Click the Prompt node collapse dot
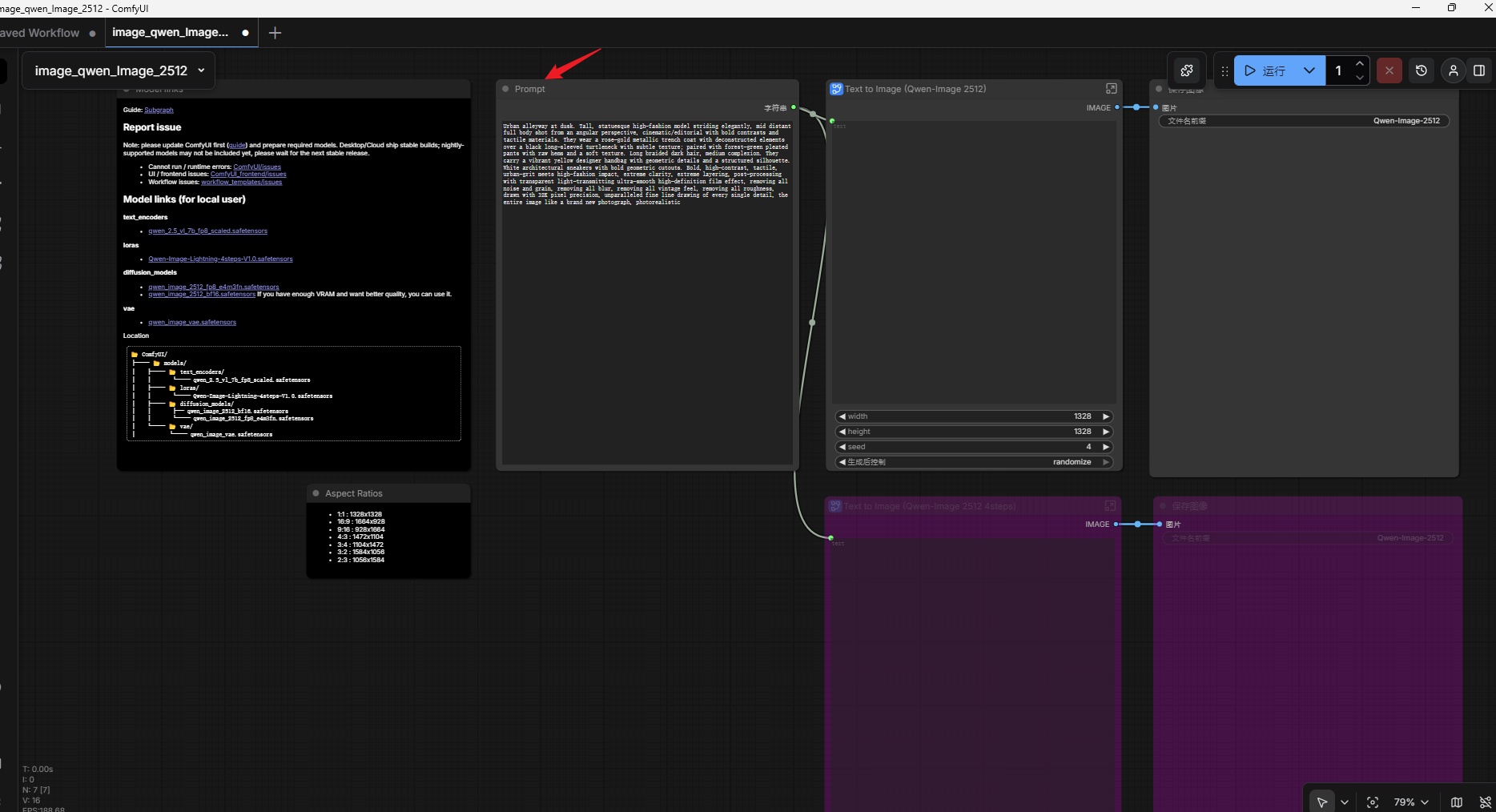Screen dimensions: 1496x812 (505, 89)
